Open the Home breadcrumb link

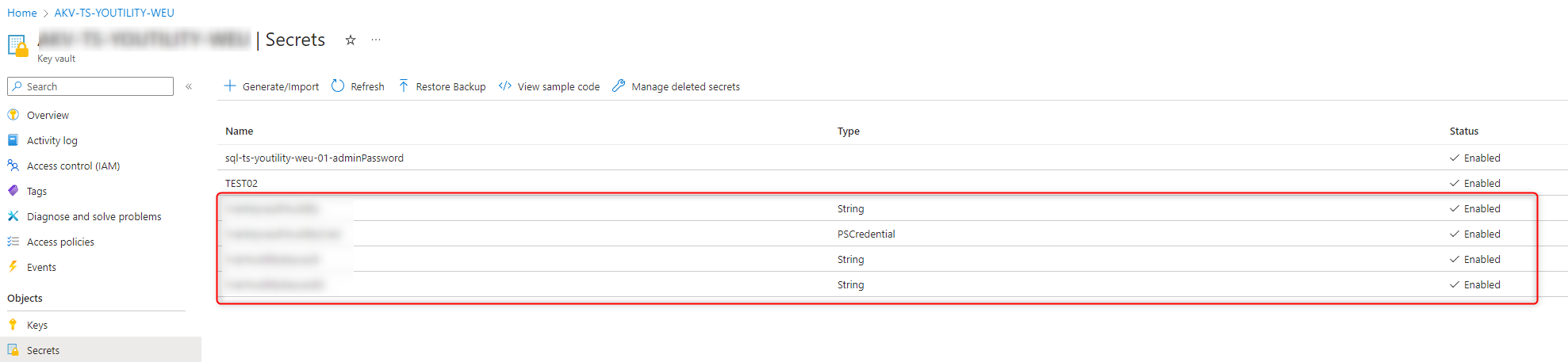click(x=22, y=13)
